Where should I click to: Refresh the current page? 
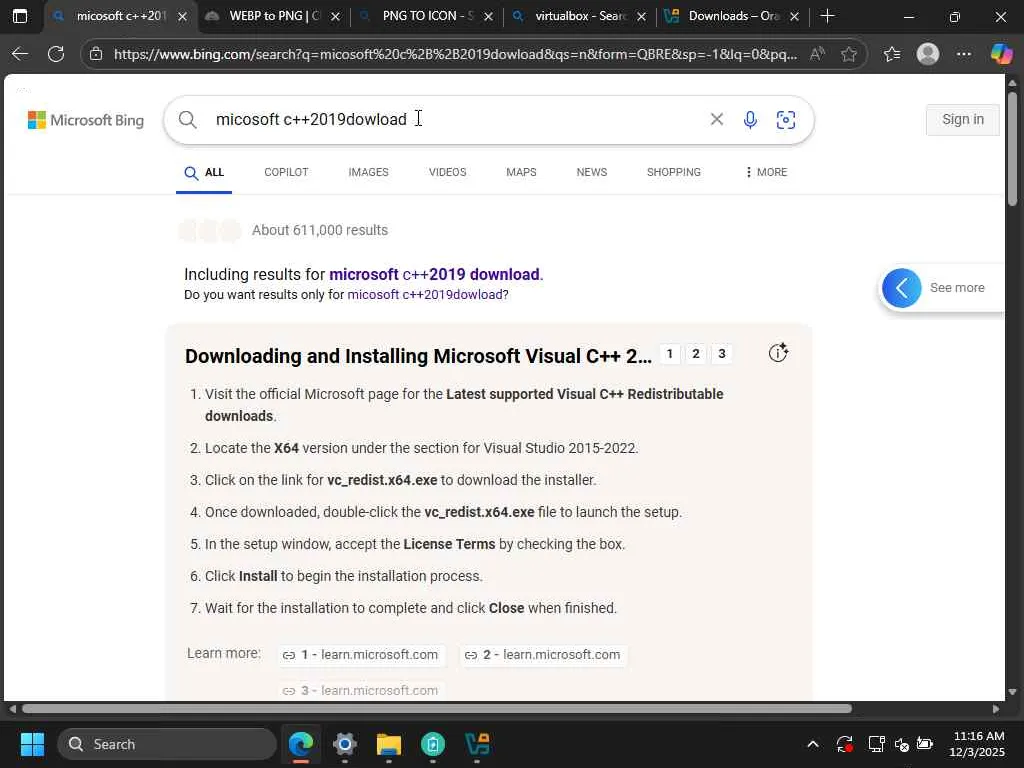(56, 54)
